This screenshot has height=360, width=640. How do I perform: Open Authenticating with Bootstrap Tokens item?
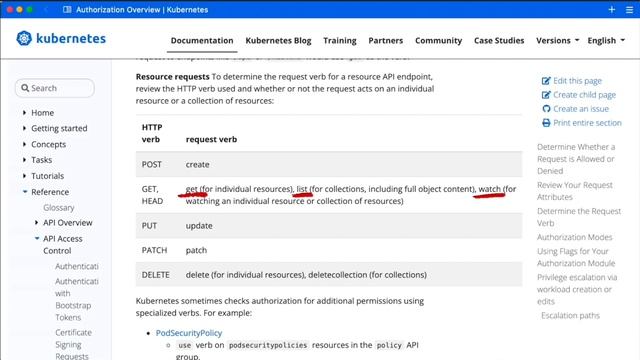click(x=77, y=299)
